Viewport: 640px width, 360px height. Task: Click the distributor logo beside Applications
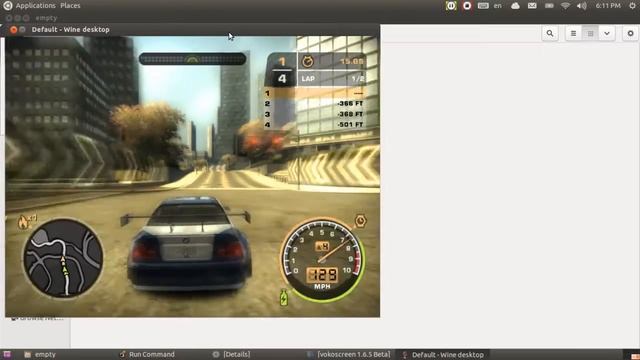[7, 6]
